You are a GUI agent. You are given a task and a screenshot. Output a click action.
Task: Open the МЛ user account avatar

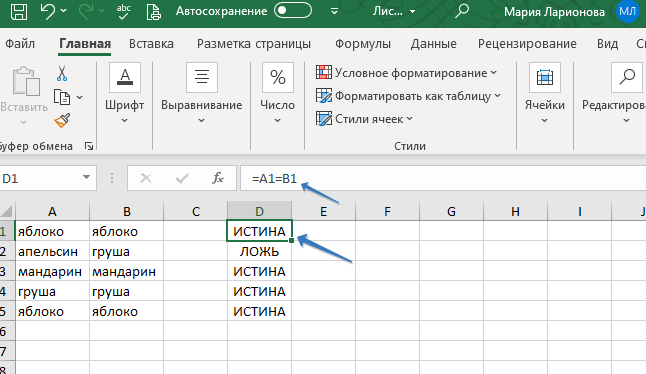(627, 11)
